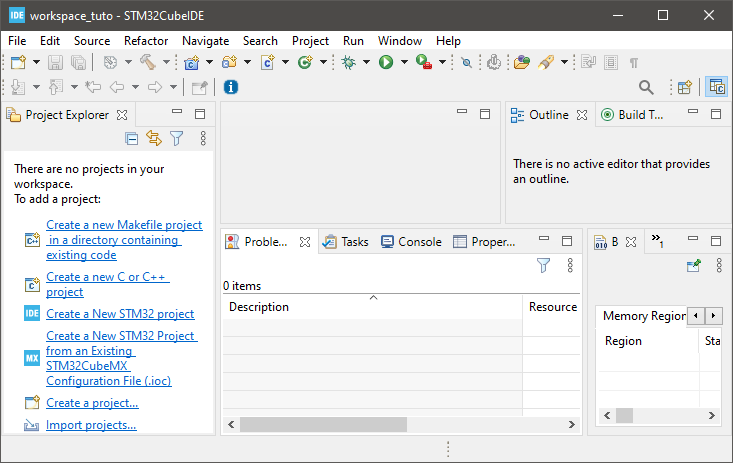Open the Refactor menu

click(146, 41)
